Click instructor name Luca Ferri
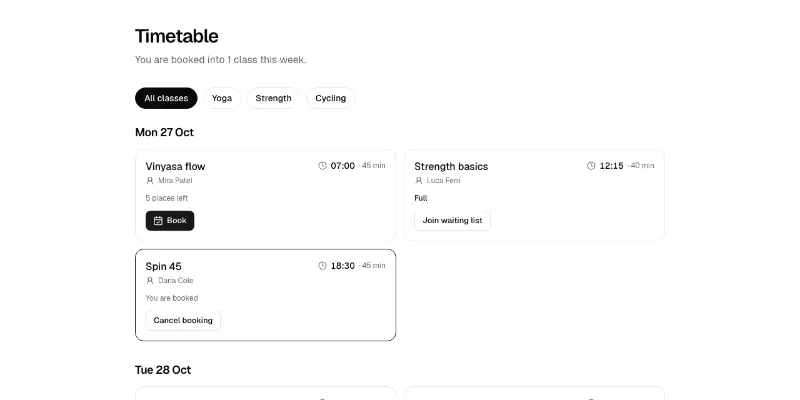The width and height of the screenshot is (800, 400). pos(443,181)
